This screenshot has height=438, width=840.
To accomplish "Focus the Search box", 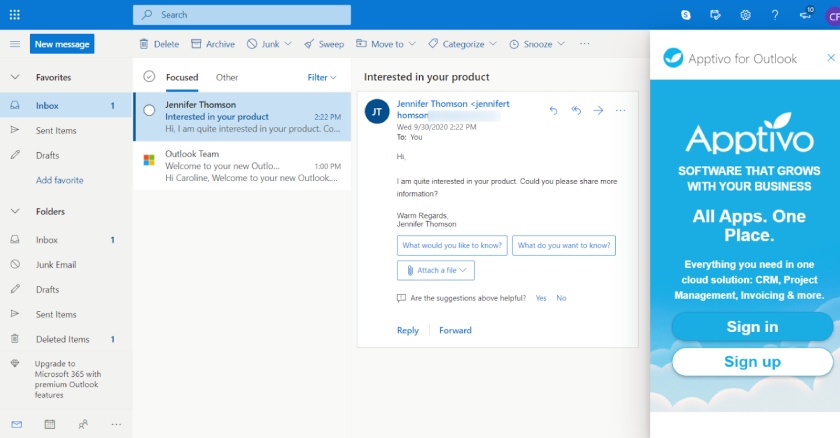I will click(242, 15).
